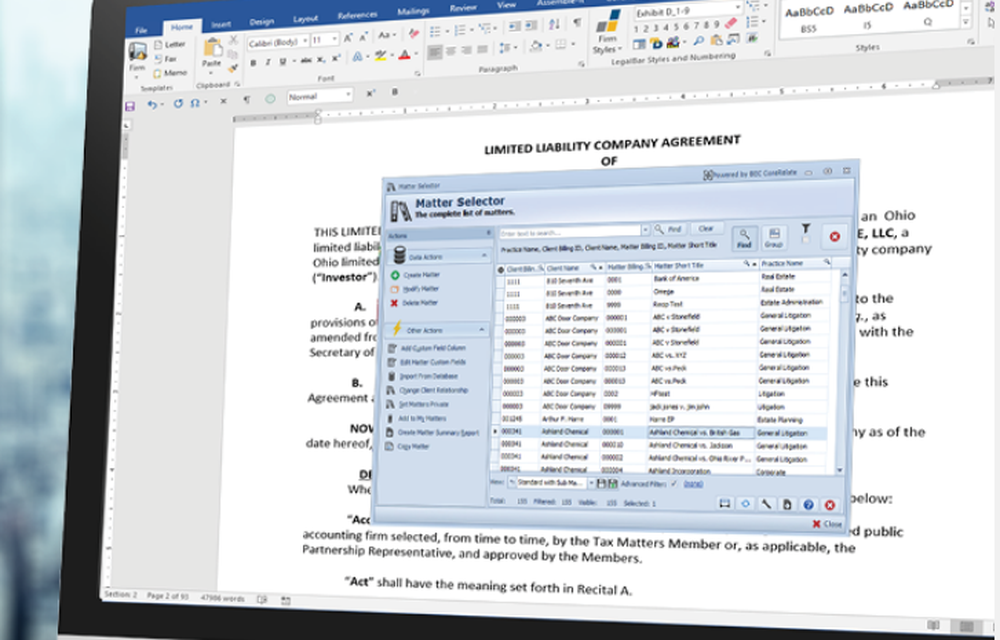Screen dimensions: 1000x640
Task: Click the Letter template button
Action: pyautogui.click(x=170, y=45)
